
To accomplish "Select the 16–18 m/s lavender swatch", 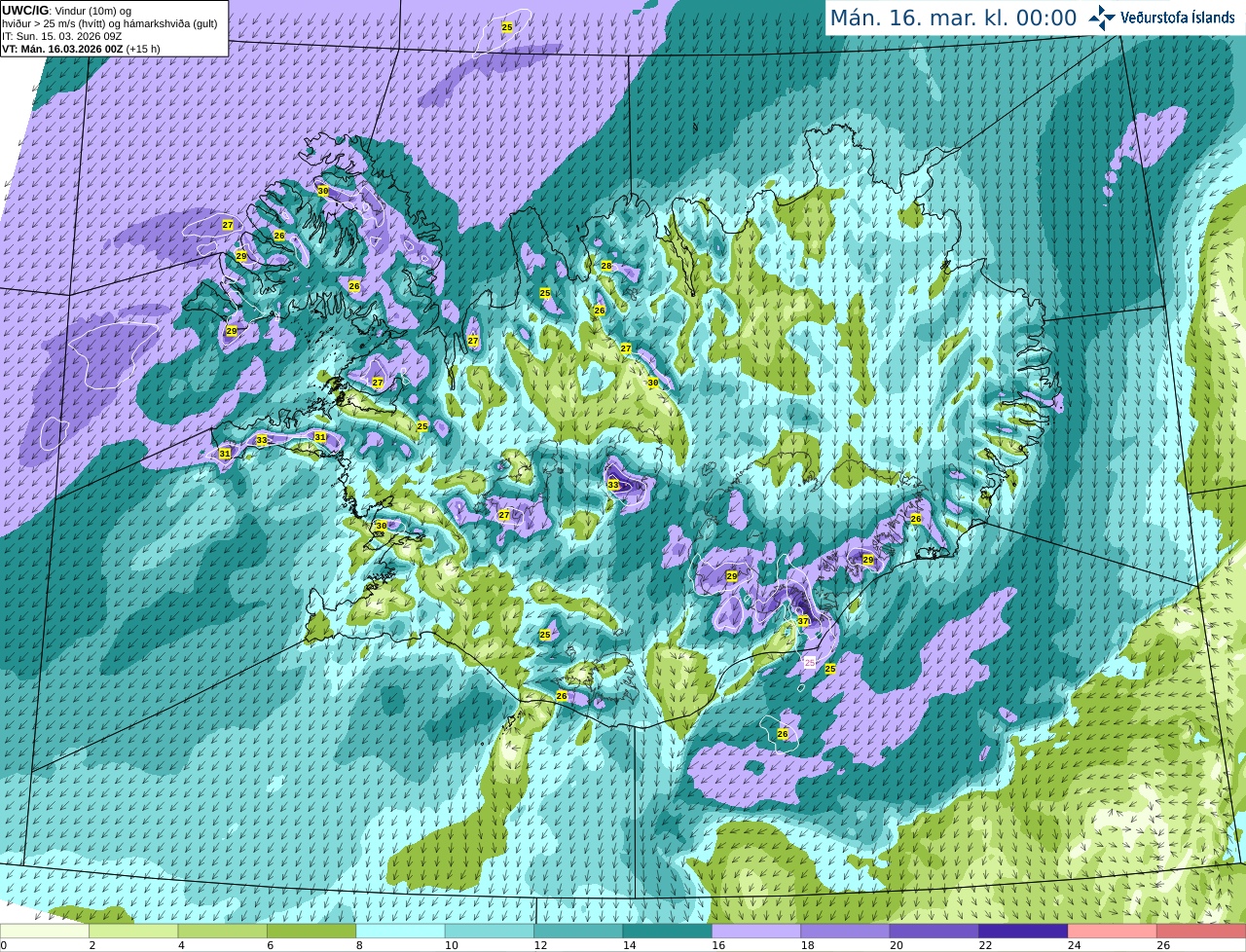I will 757,931.
